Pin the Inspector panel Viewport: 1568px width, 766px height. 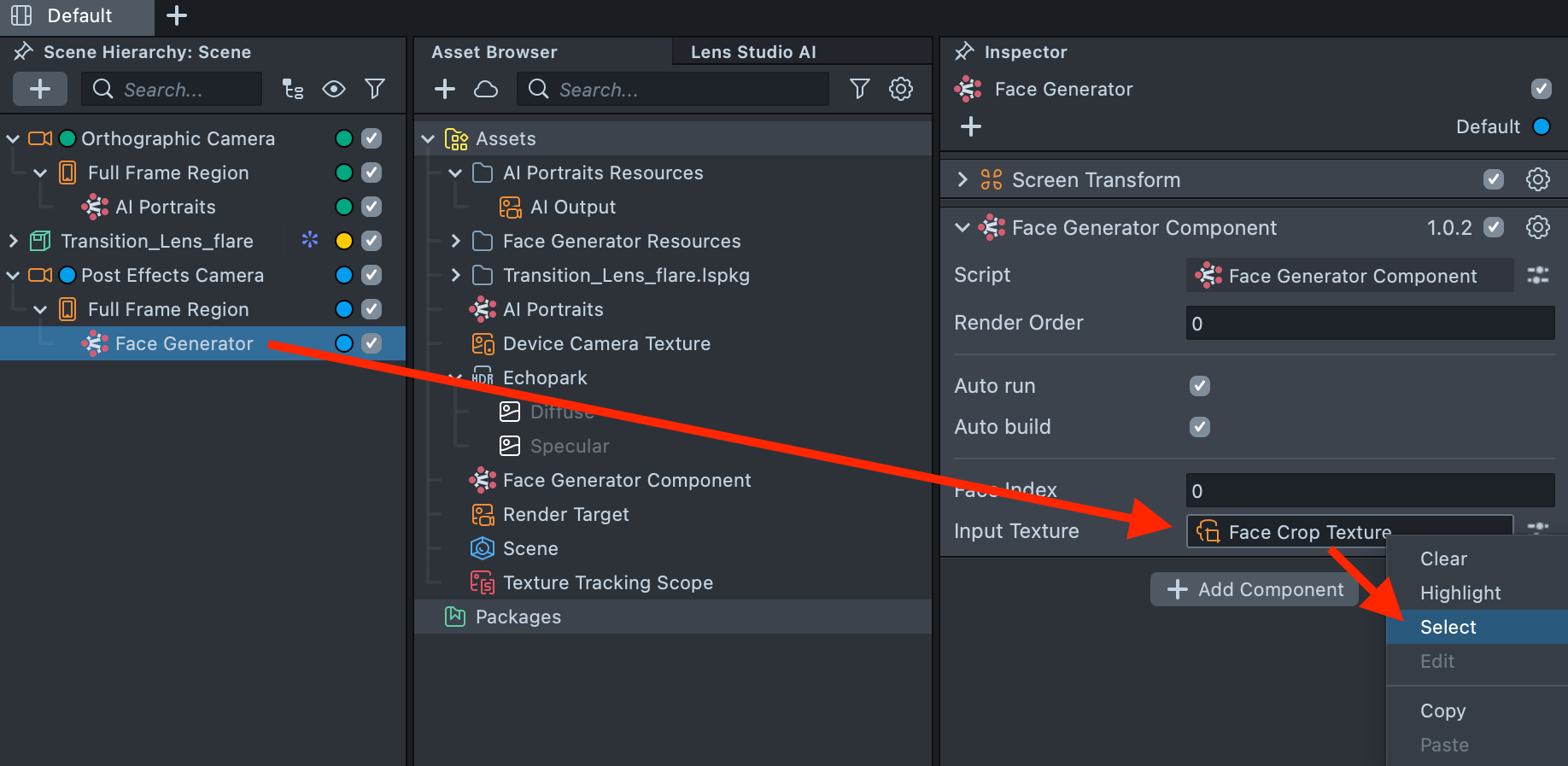(964, 52)
